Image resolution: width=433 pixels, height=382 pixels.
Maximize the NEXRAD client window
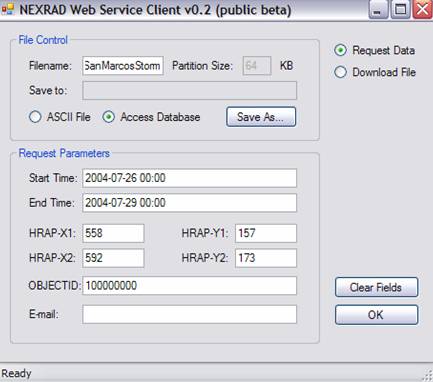400,10
